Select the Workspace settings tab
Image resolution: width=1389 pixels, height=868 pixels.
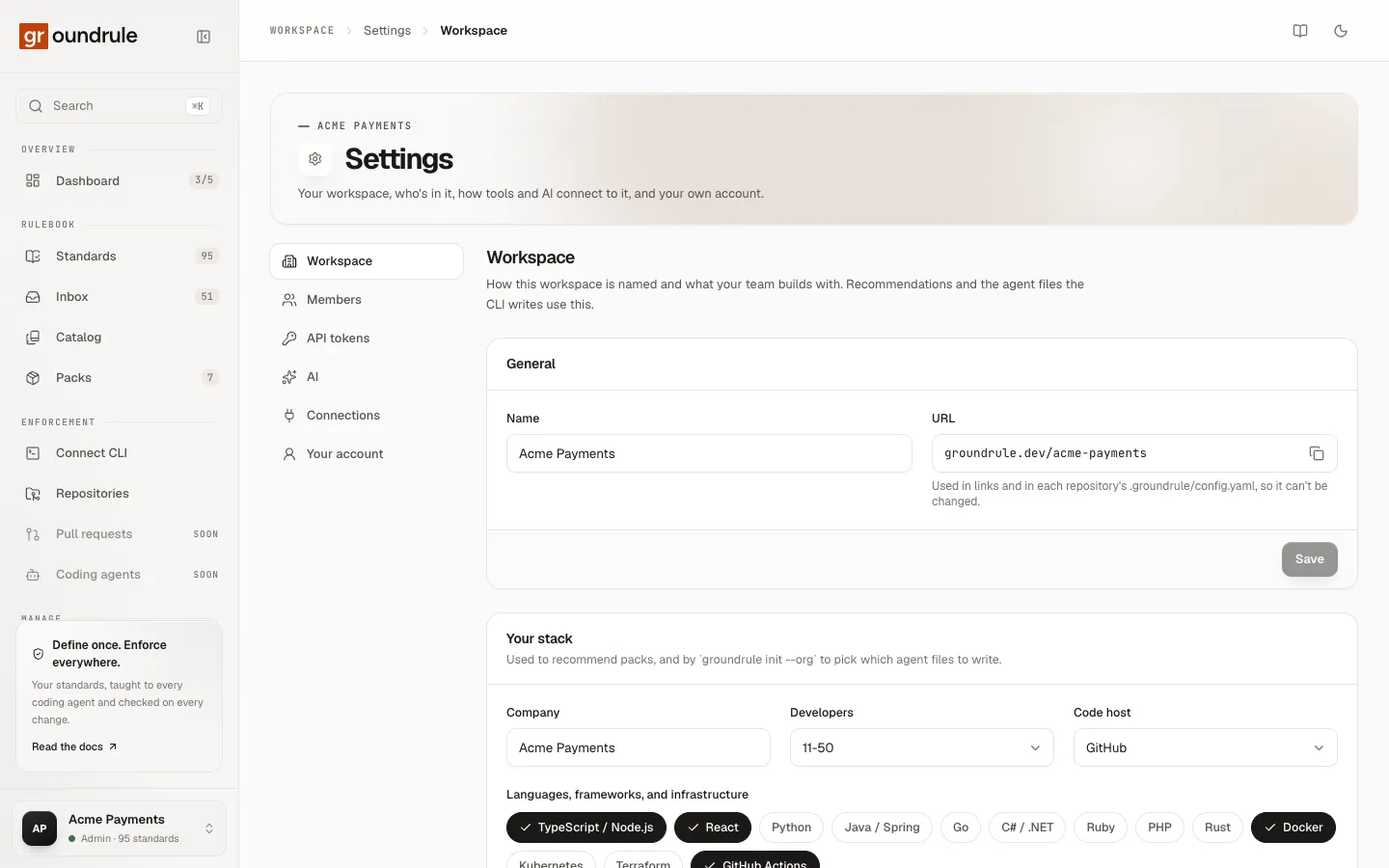pos(367,261)
